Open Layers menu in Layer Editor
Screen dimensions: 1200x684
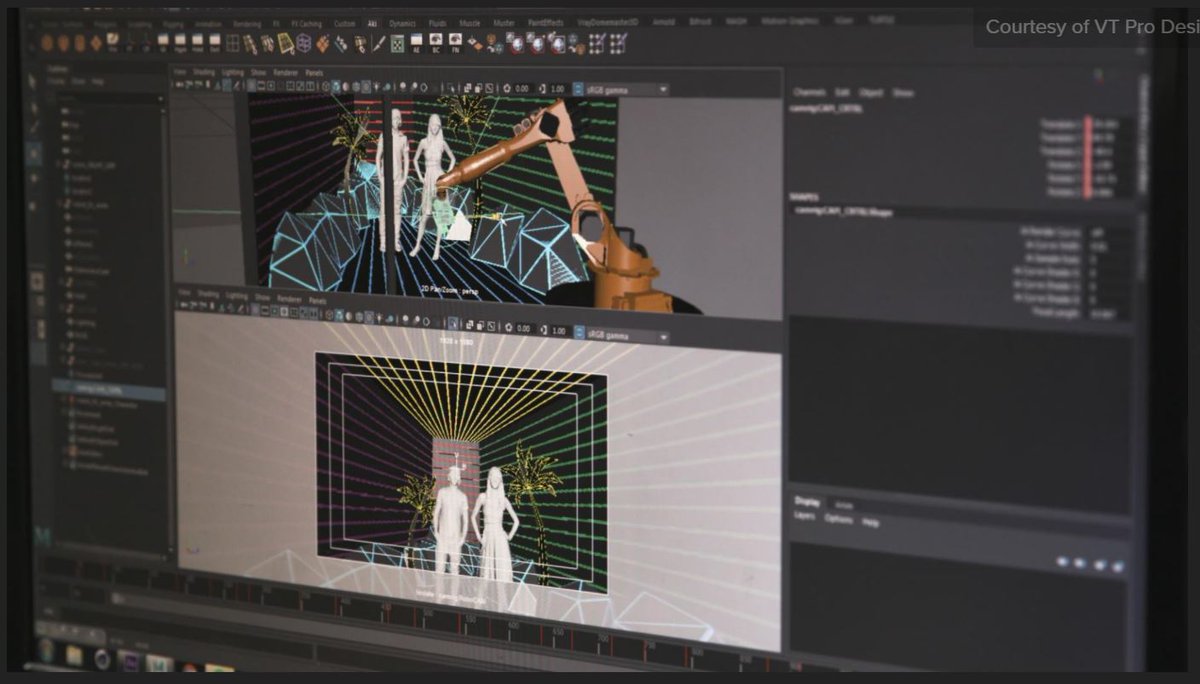804,517
